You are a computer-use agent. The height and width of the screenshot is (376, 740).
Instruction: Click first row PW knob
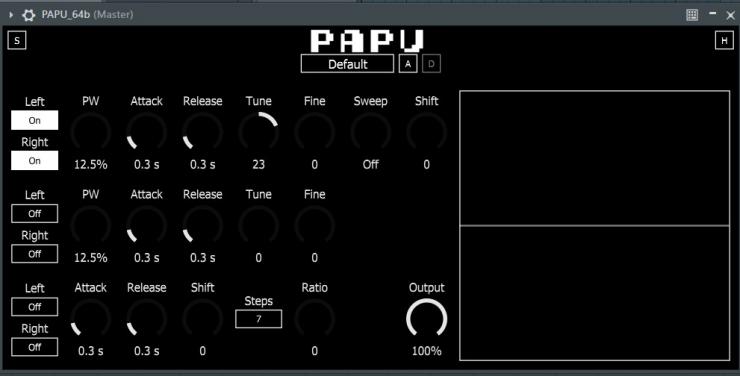tap(91, 133)
